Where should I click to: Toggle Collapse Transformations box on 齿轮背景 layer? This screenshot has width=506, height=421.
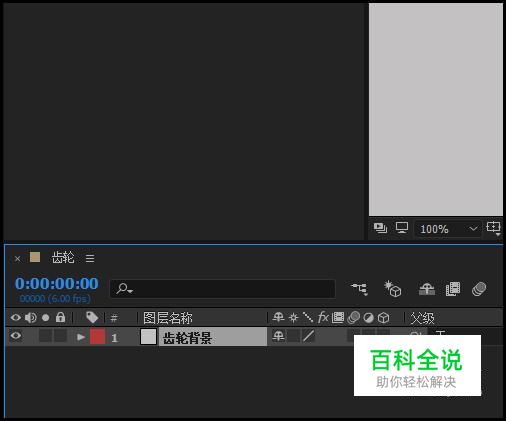click(293, 336)
